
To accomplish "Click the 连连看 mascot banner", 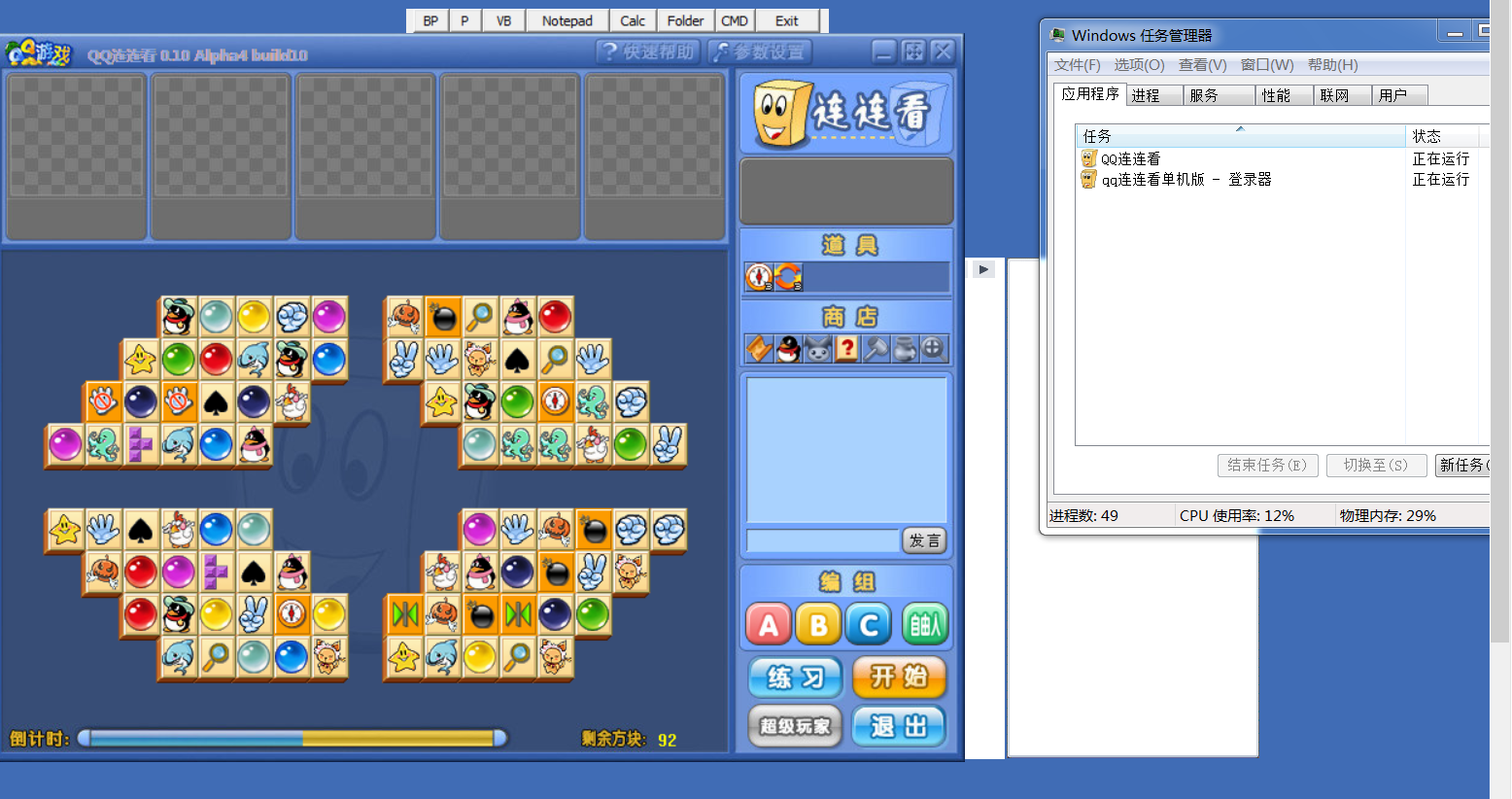I will (846, 112).
